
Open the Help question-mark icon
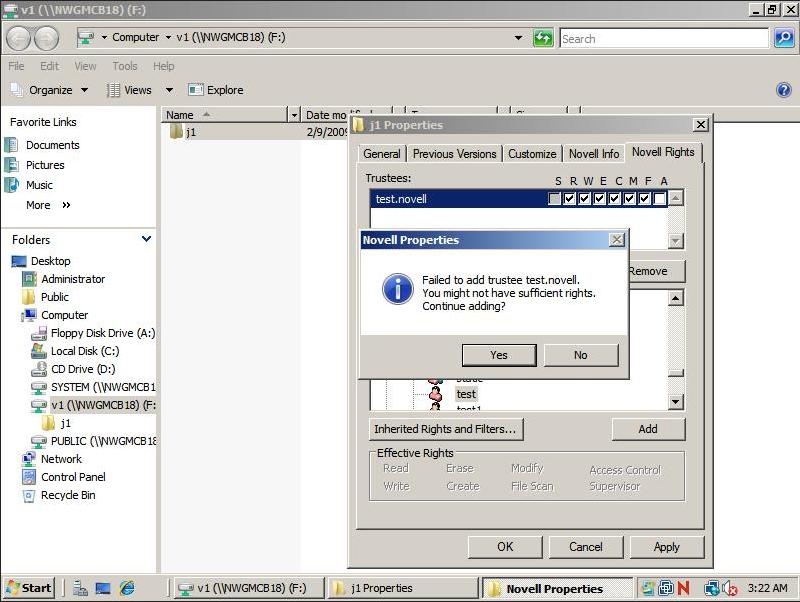(784, 90)
